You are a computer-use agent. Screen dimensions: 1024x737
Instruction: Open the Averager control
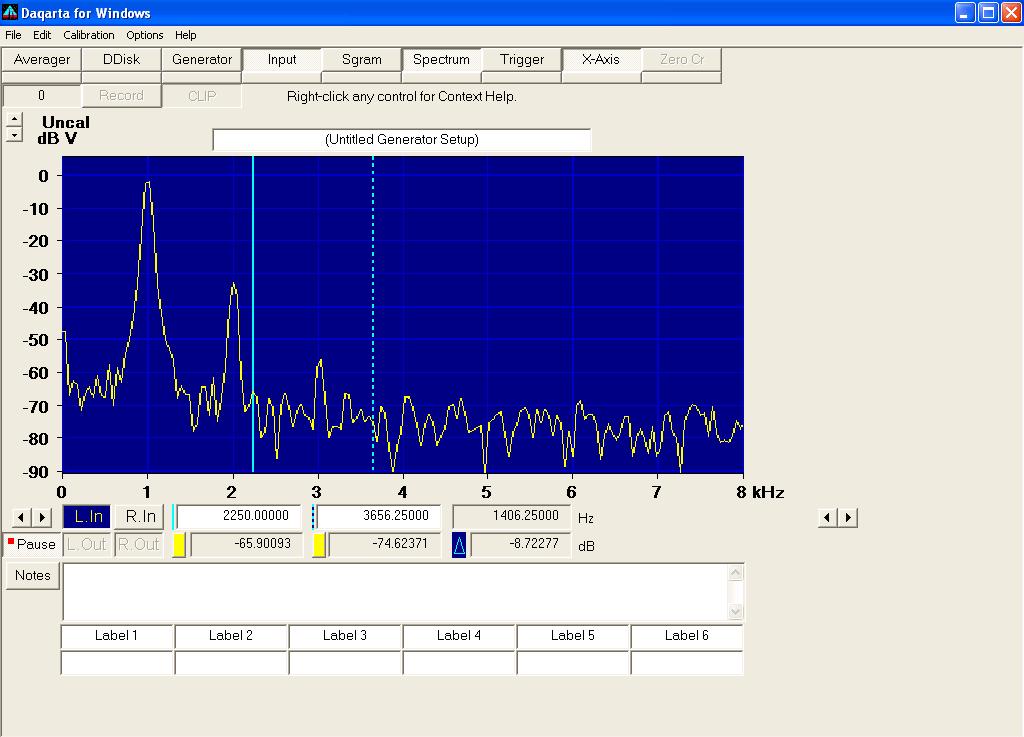[42, 60]
